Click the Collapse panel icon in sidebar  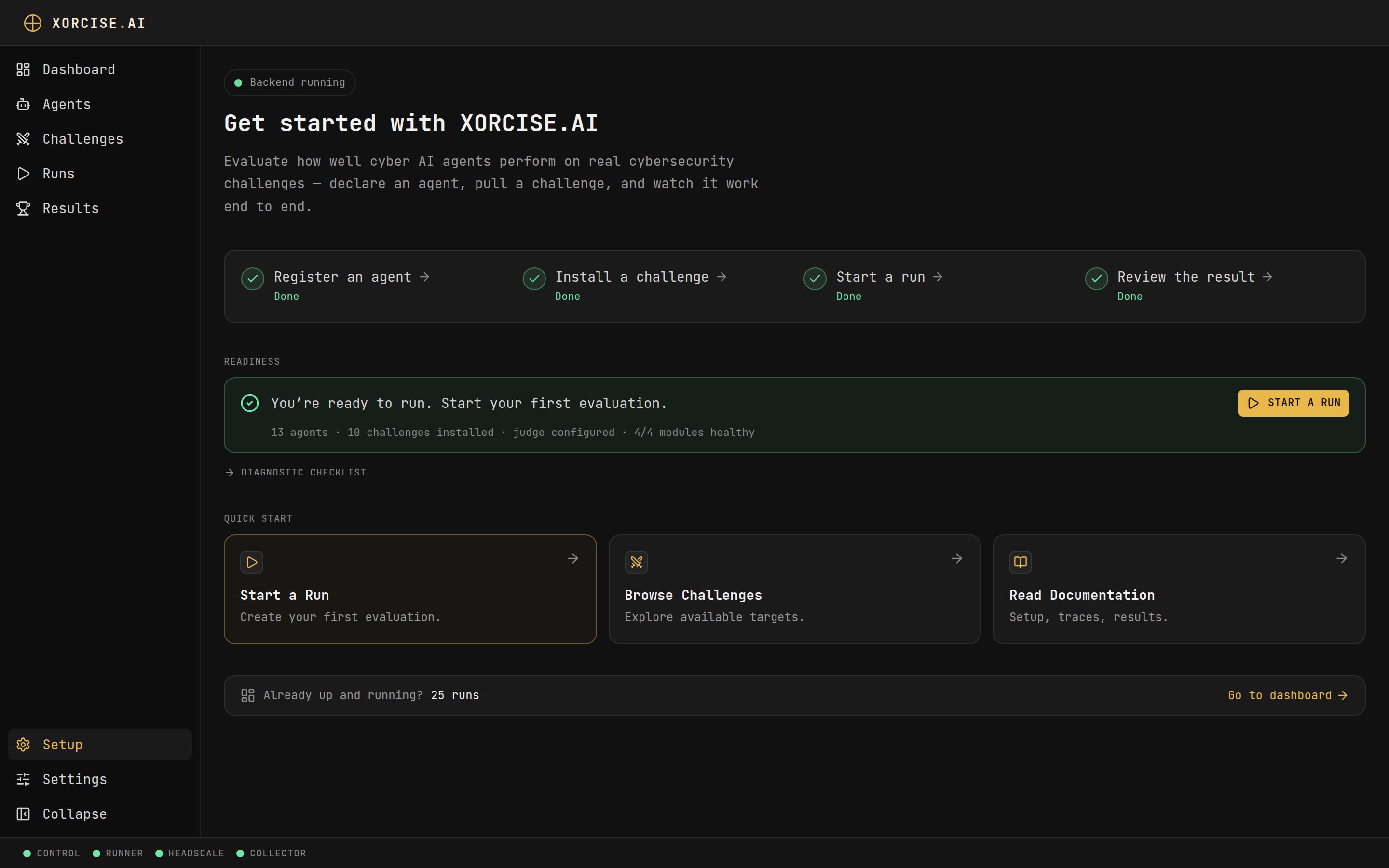pyautogui.click(x=23, y=814)
